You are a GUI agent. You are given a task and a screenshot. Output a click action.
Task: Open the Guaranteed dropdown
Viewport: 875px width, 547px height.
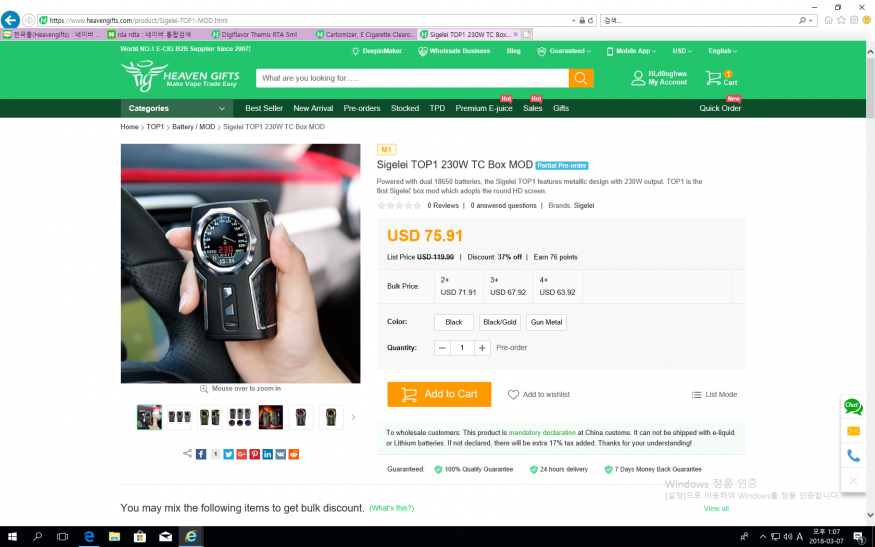coord(563,51)
